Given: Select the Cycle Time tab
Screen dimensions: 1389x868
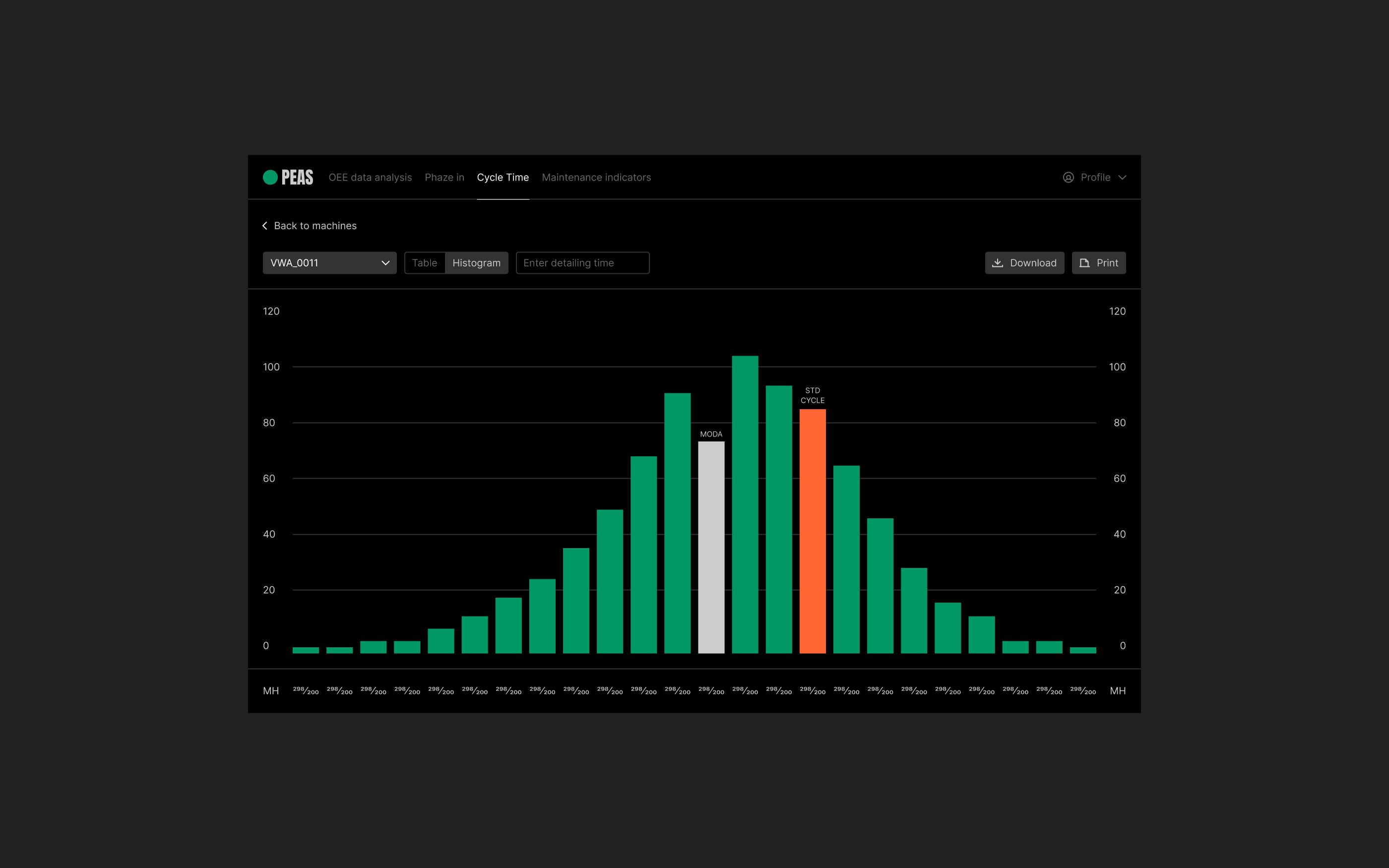Looking at the screenshot, I should pyautogui.click(x=503, y=178).
